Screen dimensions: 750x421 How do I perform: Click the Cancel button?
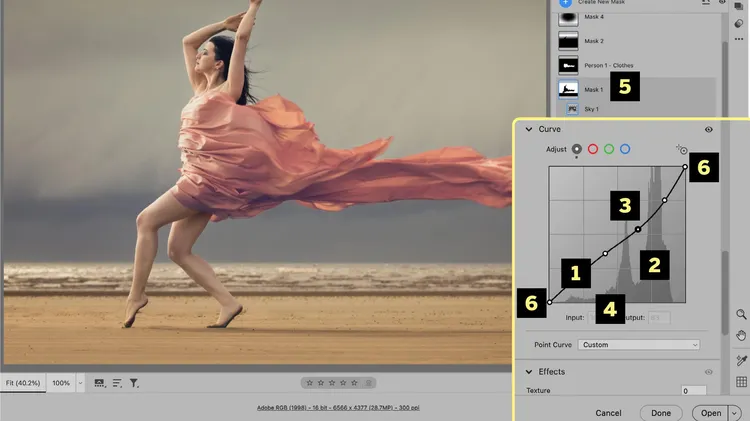pyautogui.click(x=608, y=413)
